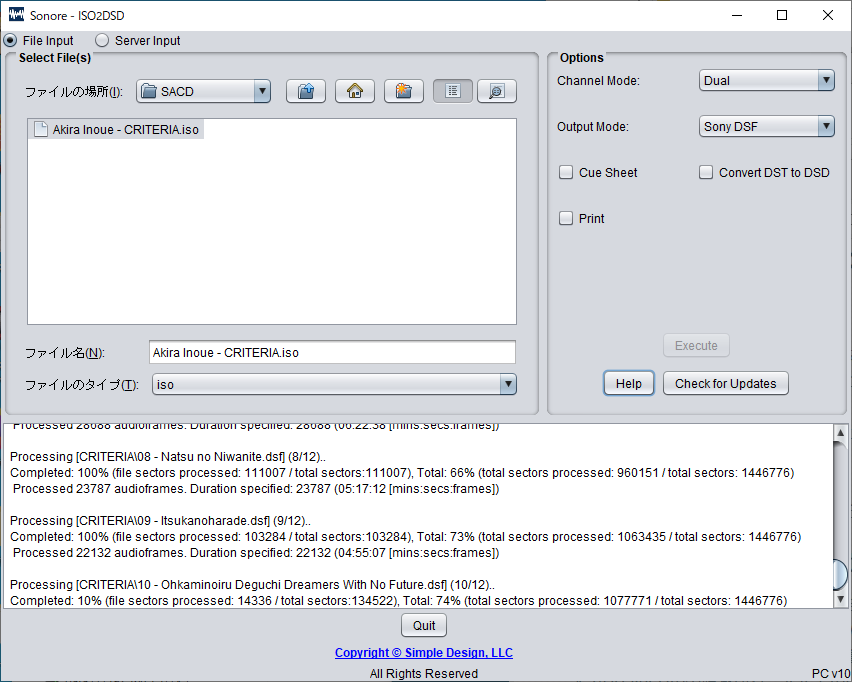
Task: Minimize the Sonore ISO2DSD window
Action: pos(737,15)
